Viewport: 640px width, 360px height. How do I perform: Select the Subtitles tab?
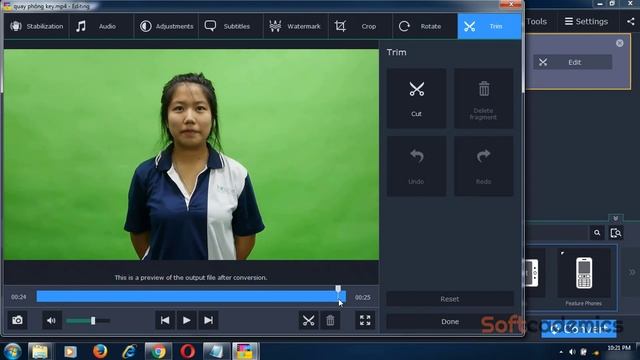coord(231,26)
